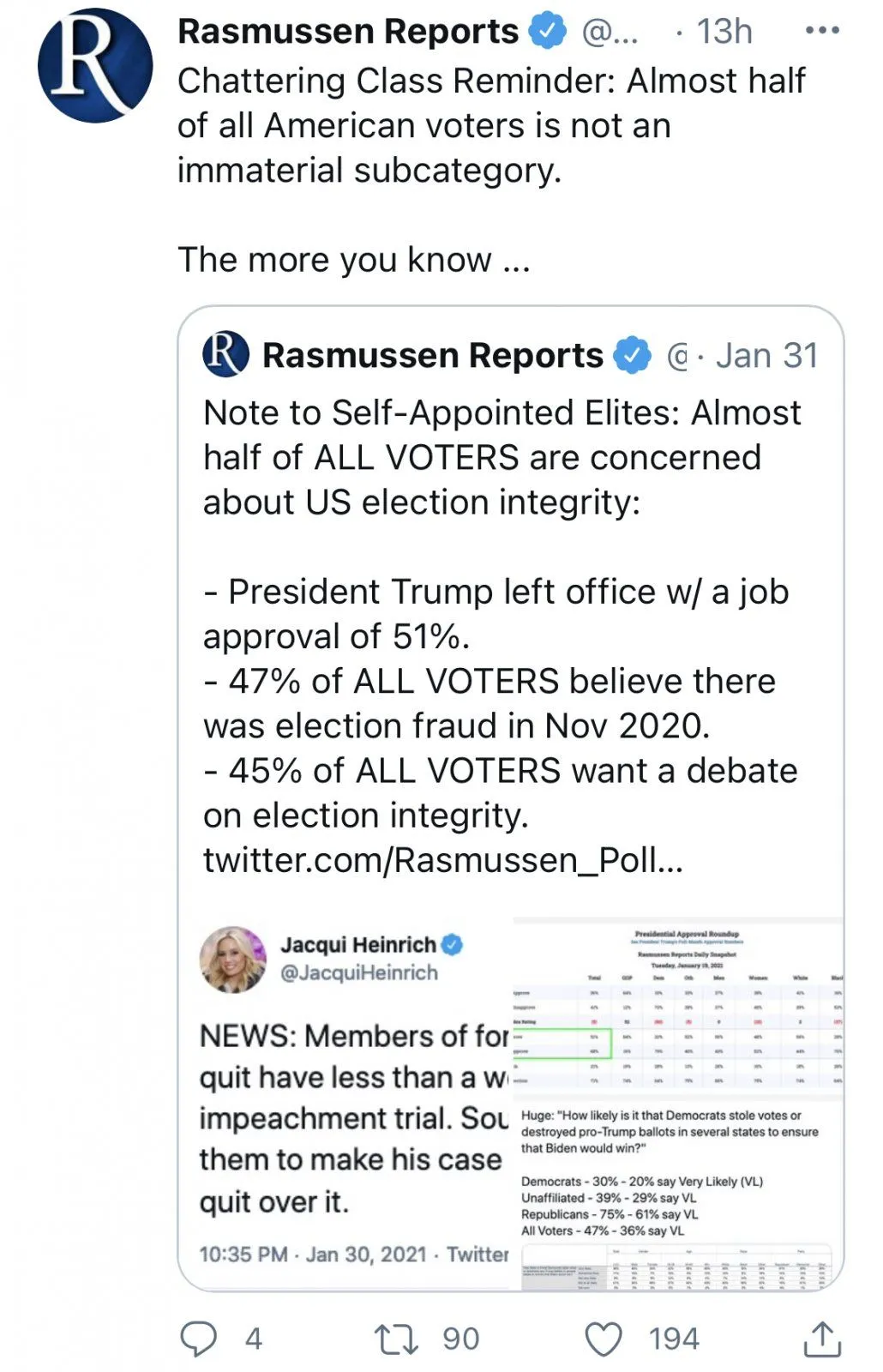
Task: Open the quoted tweet text beginning 'Note to Self-Appointed Elites'
Action: [x=502, y=457]
